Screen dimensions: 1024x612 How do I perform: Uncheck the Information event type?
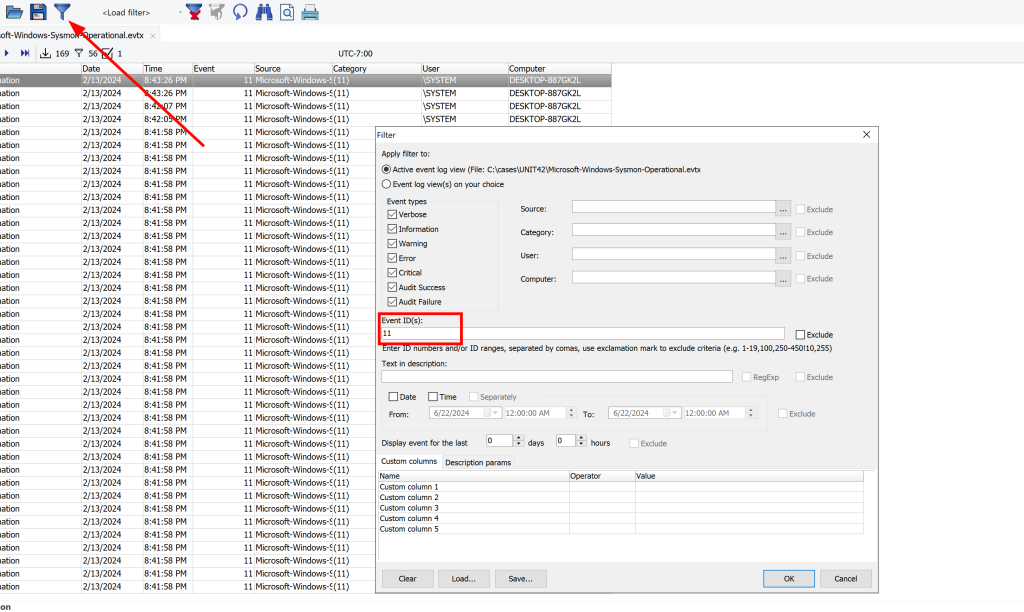tap(392, 229)
